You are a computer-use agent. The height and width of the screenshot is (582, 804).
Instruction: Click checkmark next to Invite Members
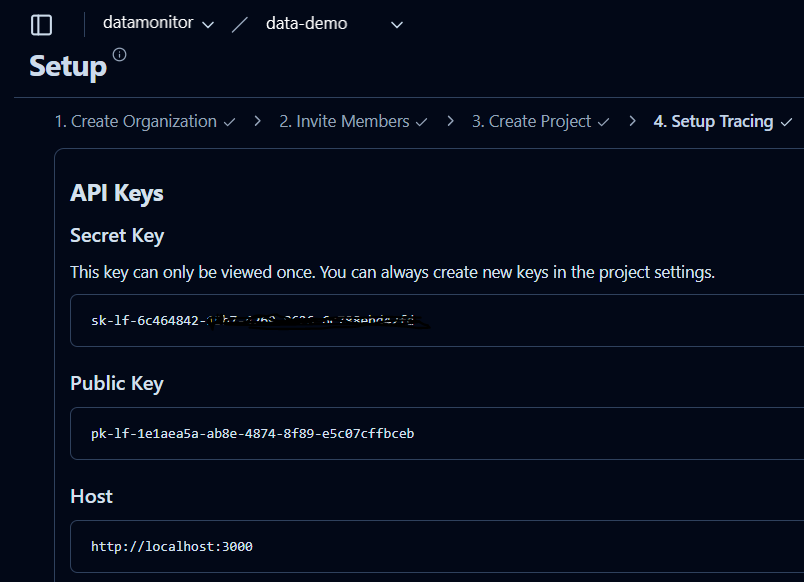pyautogui.click(x=421, y=122)
